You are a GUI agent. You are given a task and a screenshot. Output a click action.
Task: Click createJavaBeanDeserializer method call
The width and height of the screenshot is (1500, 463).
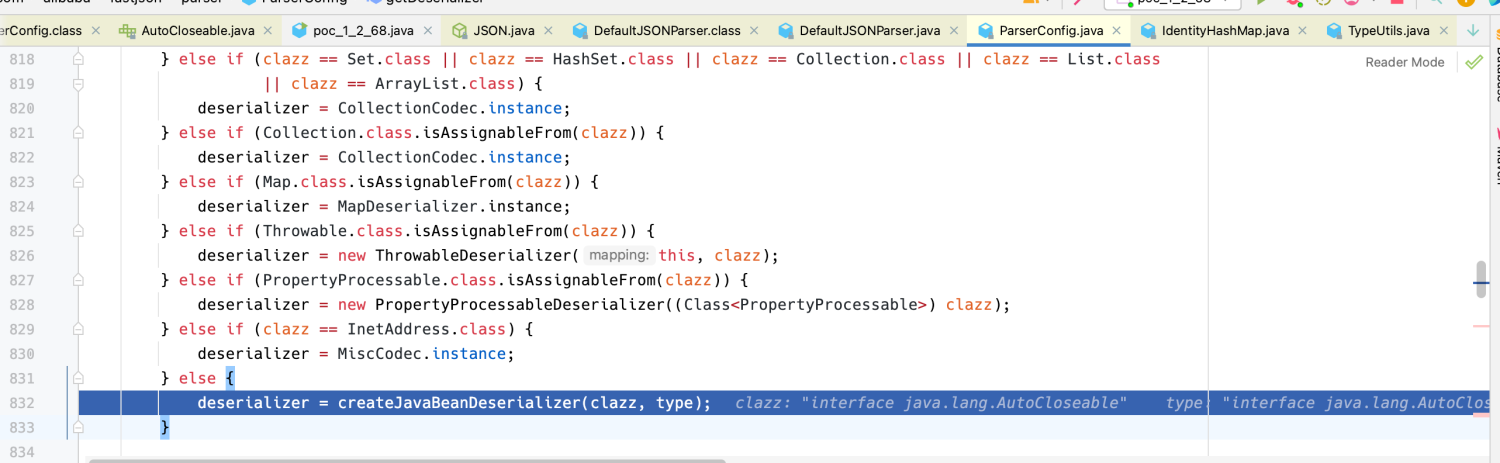point(459,403)
